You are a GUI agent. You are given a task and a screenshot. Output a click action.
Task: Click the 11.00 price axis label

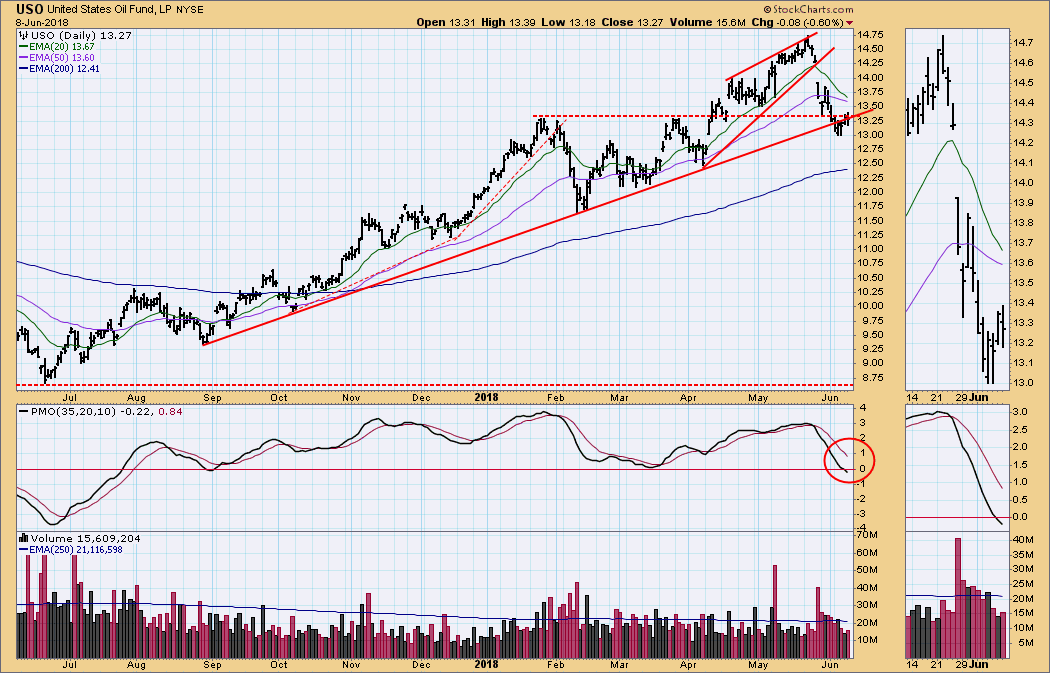(x=870, y=248)
